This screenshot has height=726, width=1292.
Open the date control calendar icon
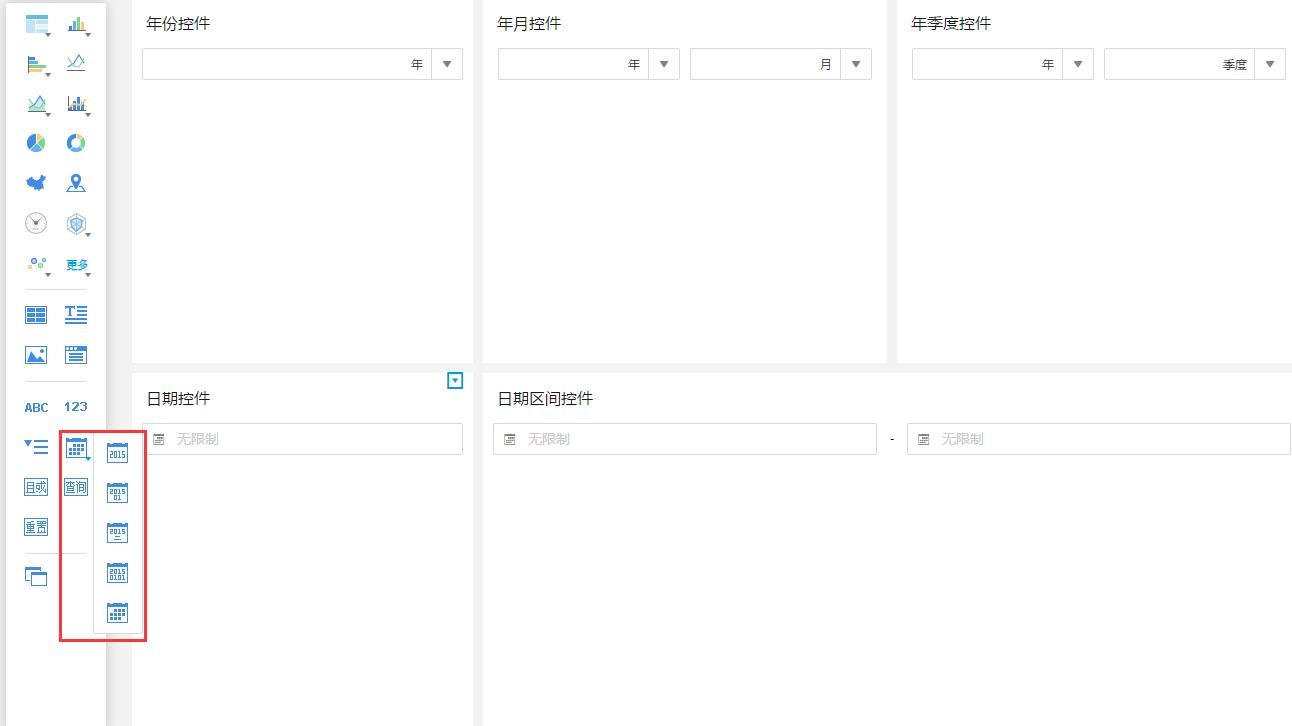point(76,448)
